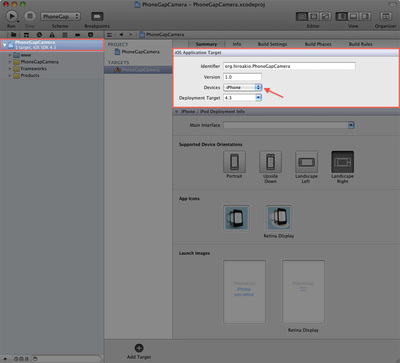Select the Products group row
Viewport: 400px width, 363px height.
[x=52, y=75]
